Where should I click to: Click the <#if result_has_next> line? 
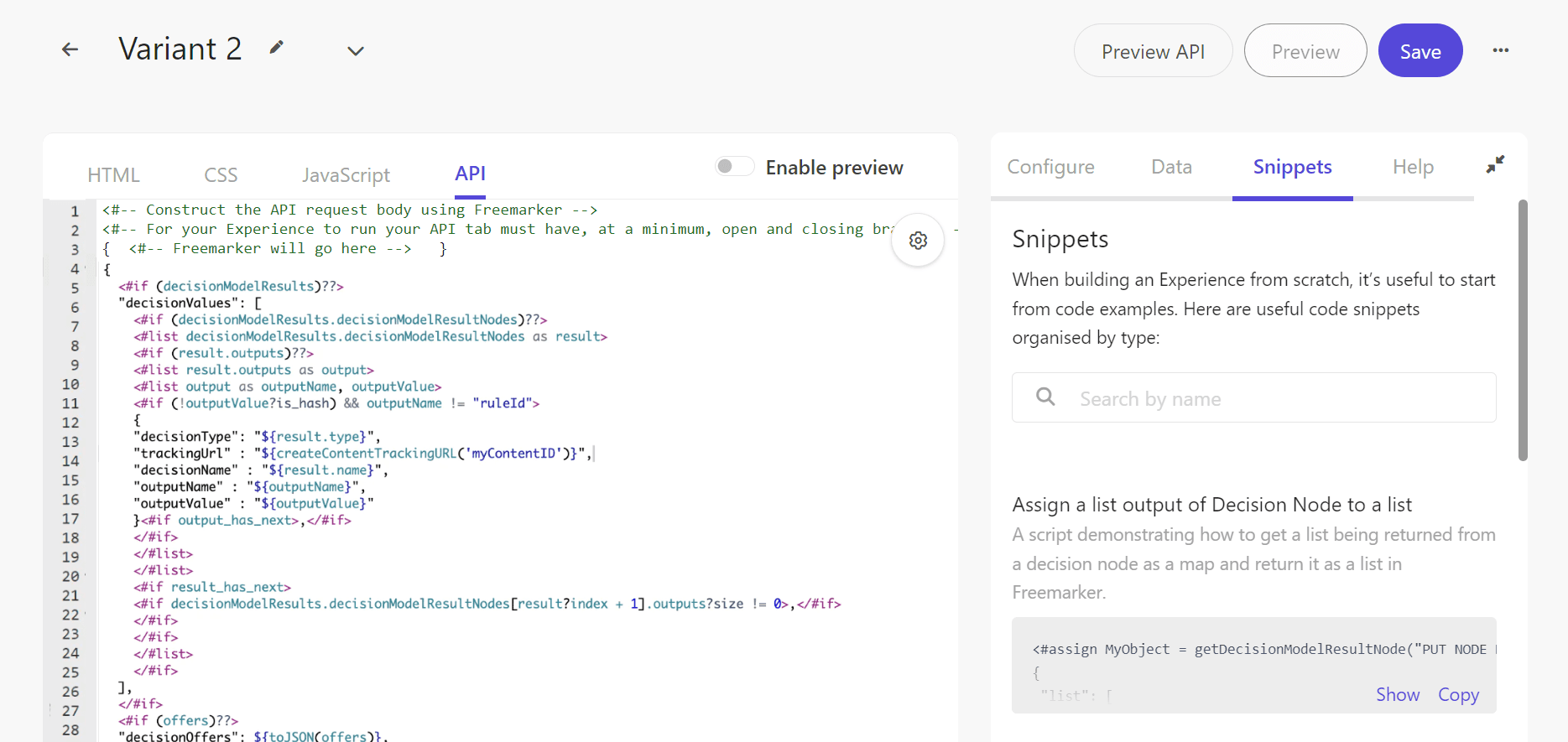pyautogui.click(x=212, y=587)
